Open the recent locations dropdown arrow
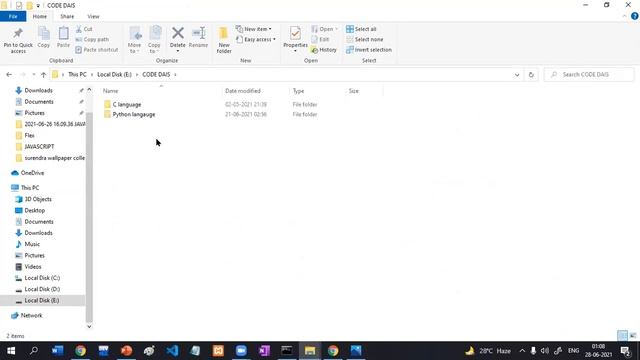The width and height of the screenshot is (640, 360). pos(33,75)
